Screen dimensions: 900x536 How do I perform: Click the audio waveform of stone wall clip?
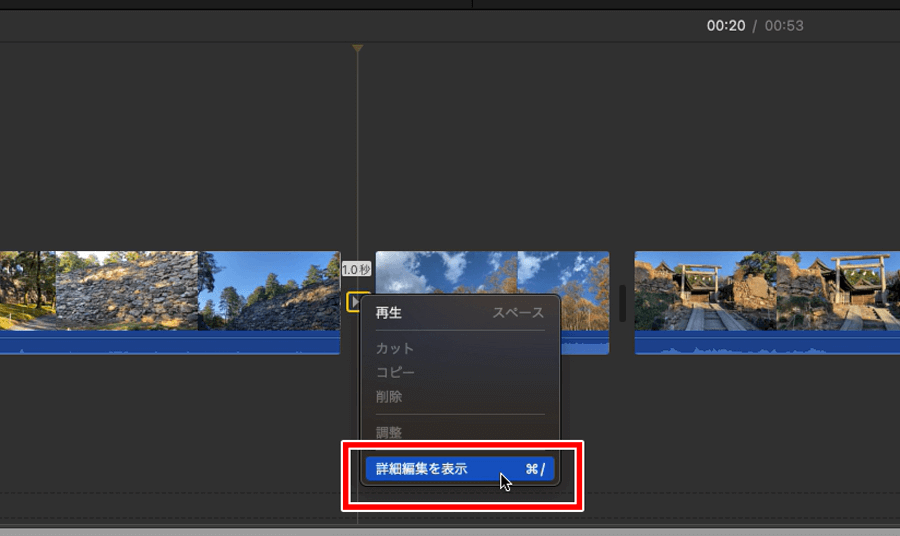click(x=170, y=343)
